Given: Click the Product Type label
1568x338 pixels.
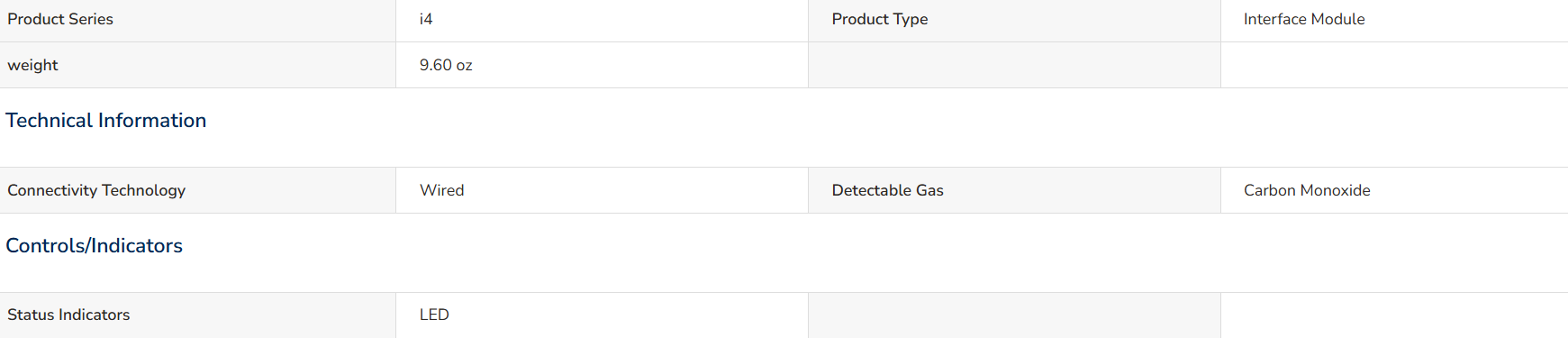Looking at the screenshot, I should click(879, 19).
